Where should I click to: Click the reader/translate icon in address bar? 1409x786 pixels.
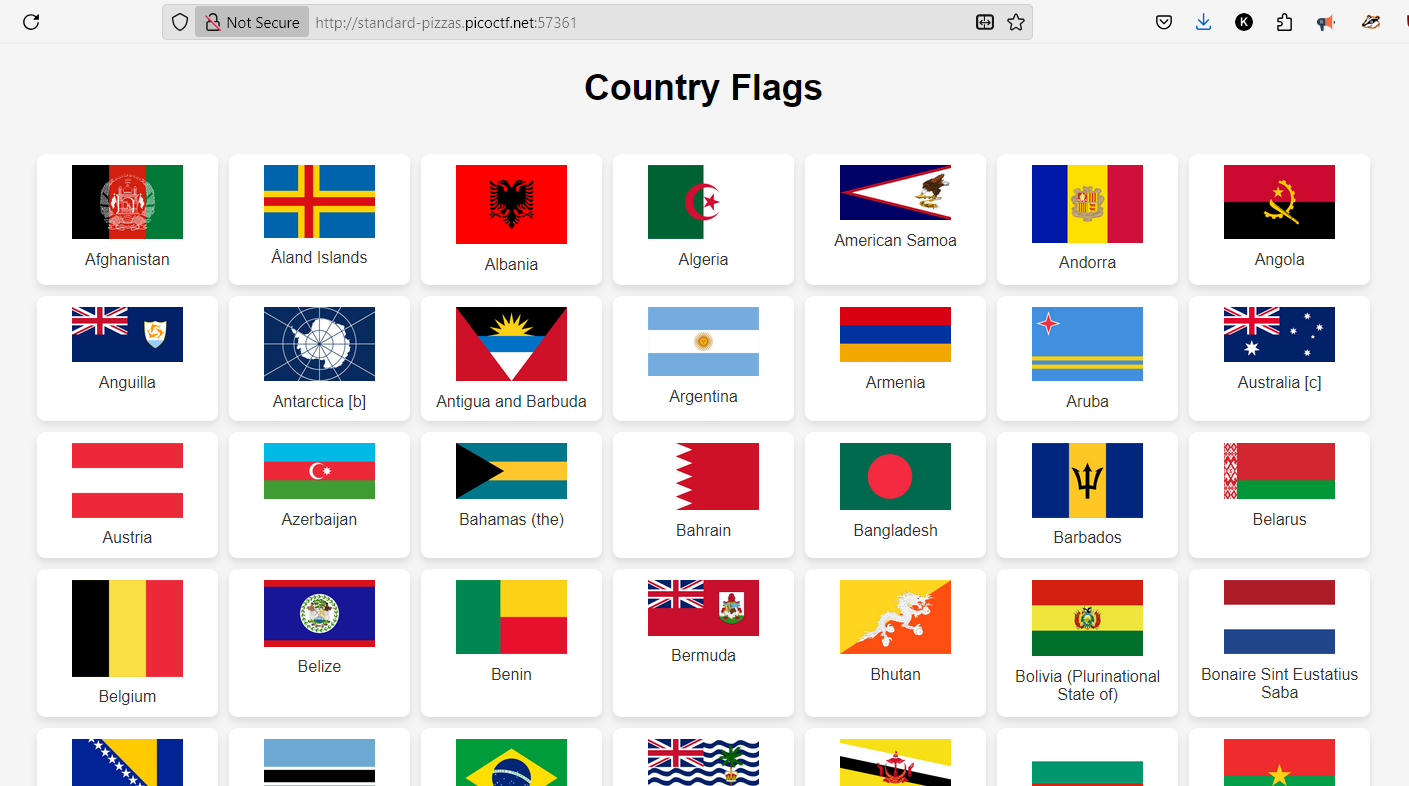[x=985, y=22]
